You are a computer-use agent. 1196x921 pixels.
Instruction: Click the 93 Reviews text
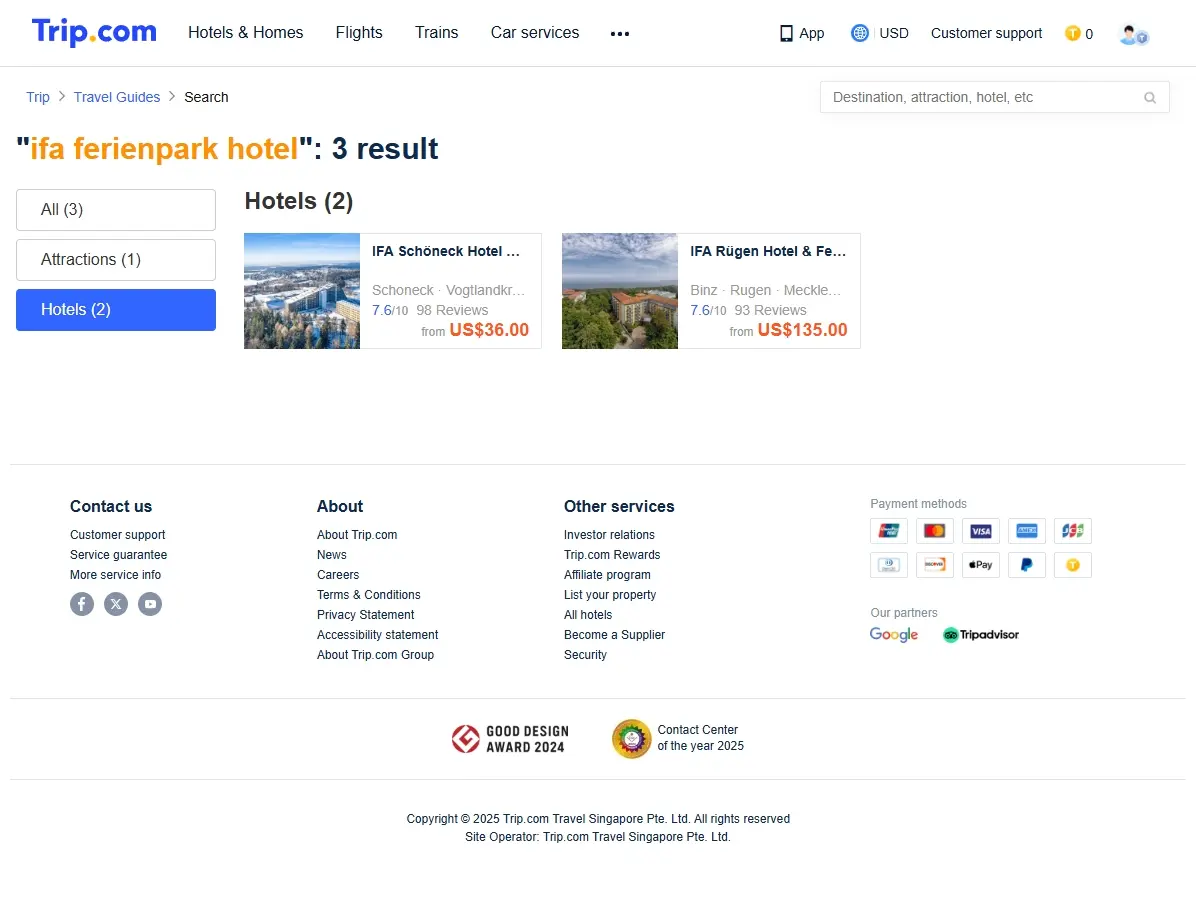click(x=770, y=311)
